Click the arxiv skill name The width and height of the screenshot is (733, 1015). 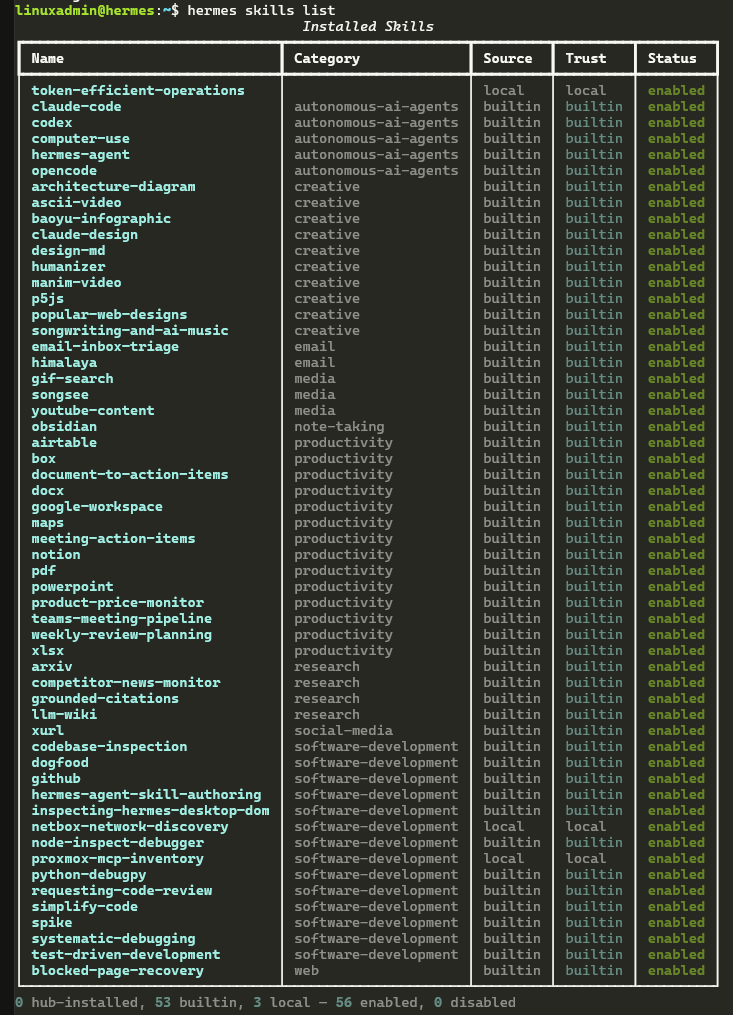click(52, 667)
